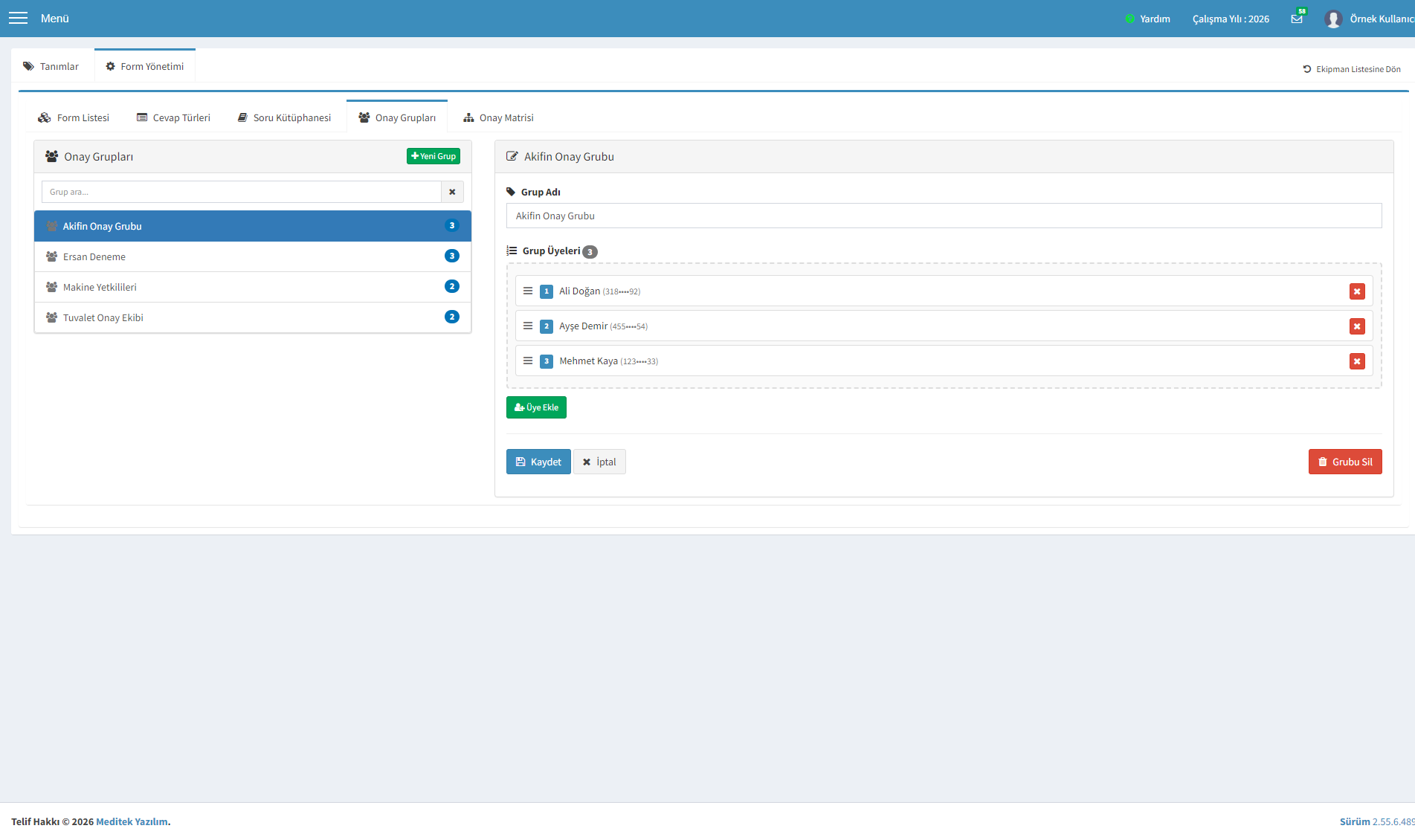Click the Üye Ekle button
This screenshot has width=1415, height=840.
pos(536,407)
